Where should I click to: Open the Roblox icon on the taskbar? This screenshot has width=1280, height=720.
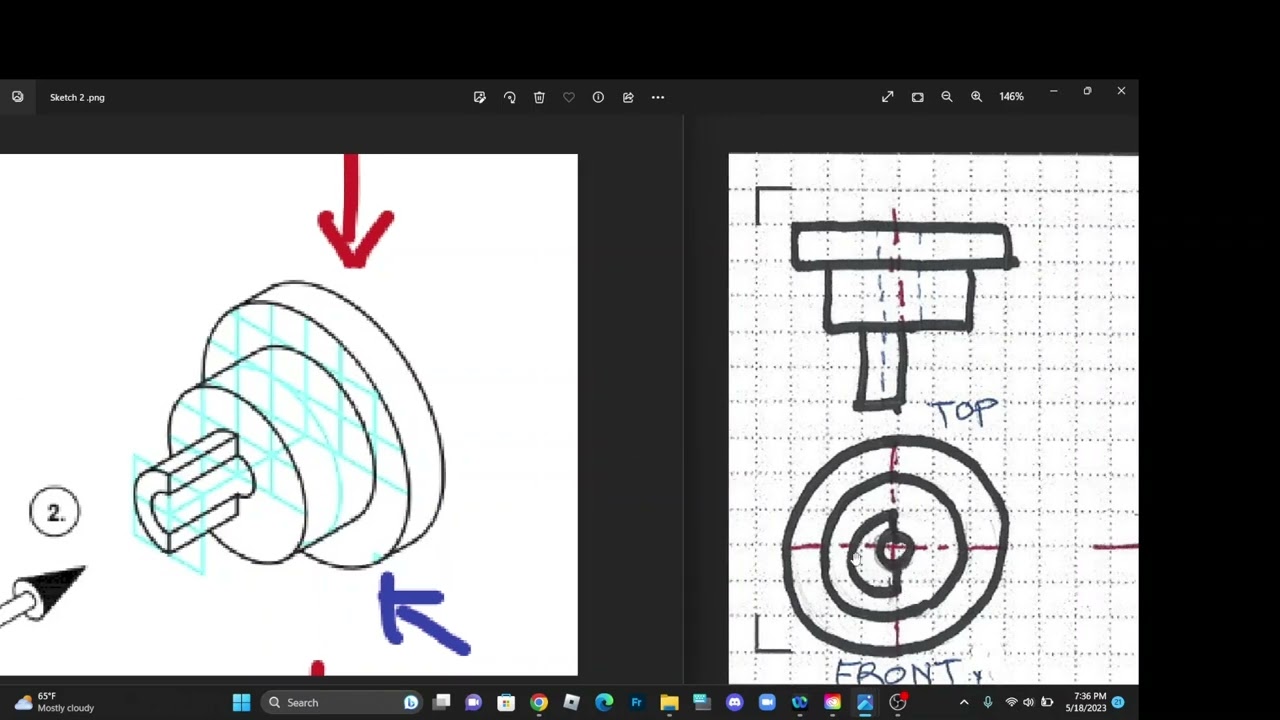571,702
